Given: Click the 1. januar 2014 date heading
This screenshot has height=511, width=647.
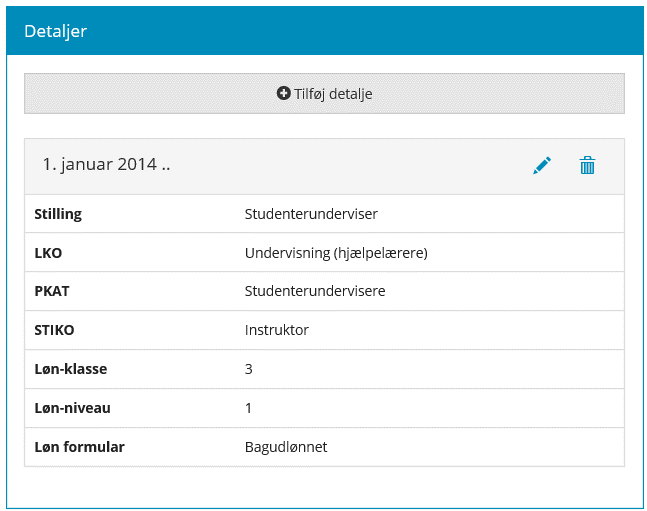Looking at the screenshot, I should 106,165.
